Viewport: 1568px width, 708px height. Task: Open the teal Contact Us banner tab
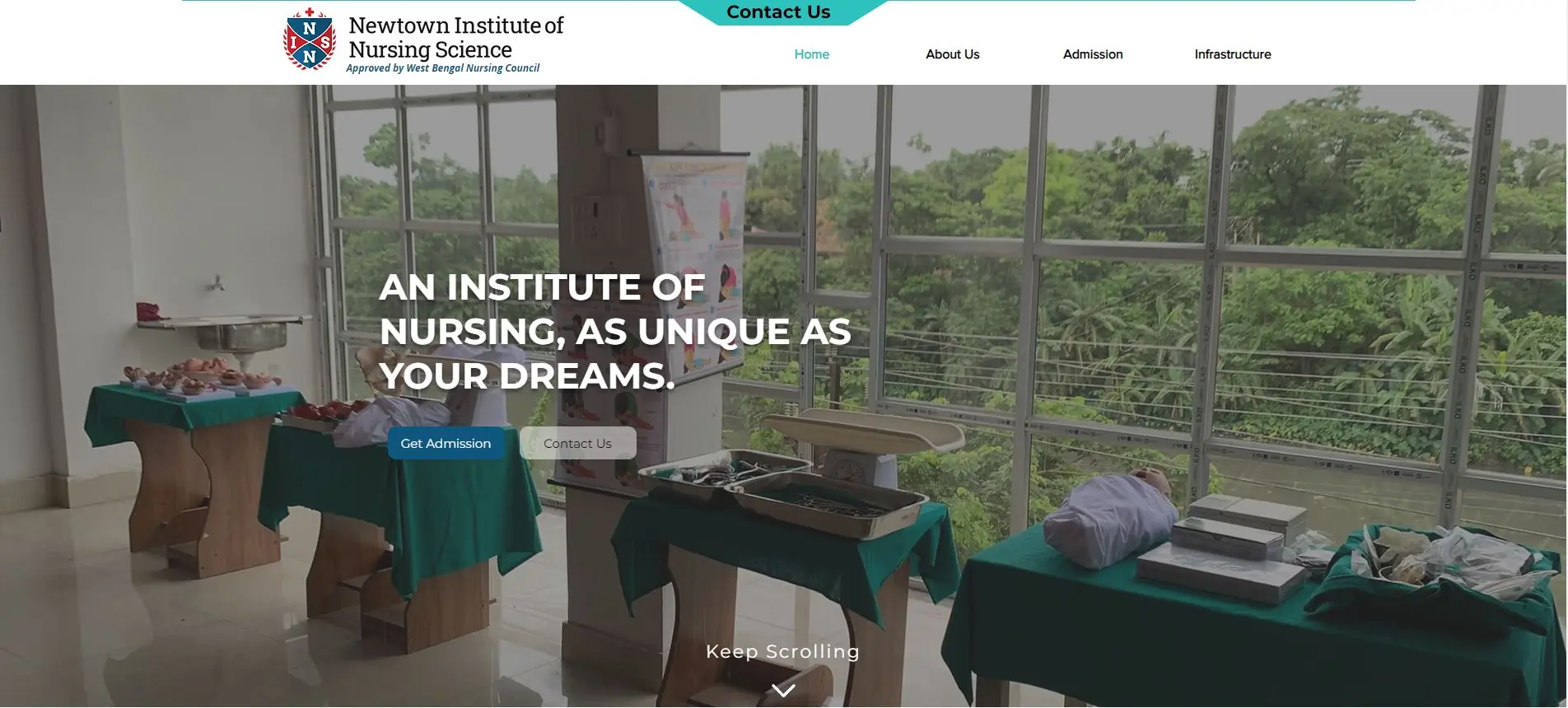point(779,12)
